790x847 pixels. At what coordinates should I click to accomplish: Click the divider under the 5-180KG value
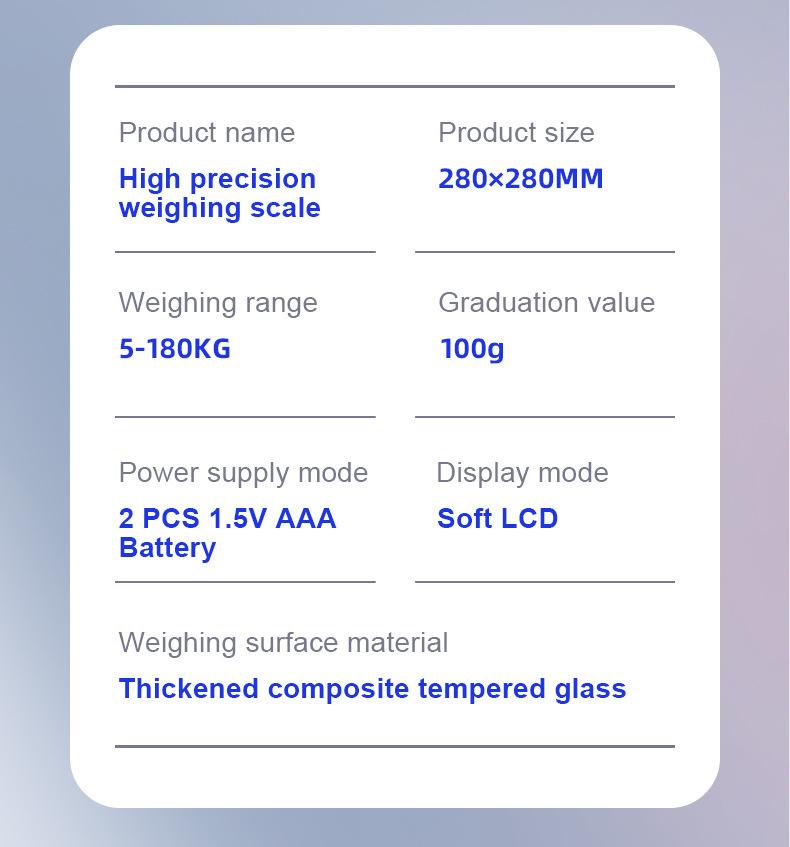(x=245, y=416)
